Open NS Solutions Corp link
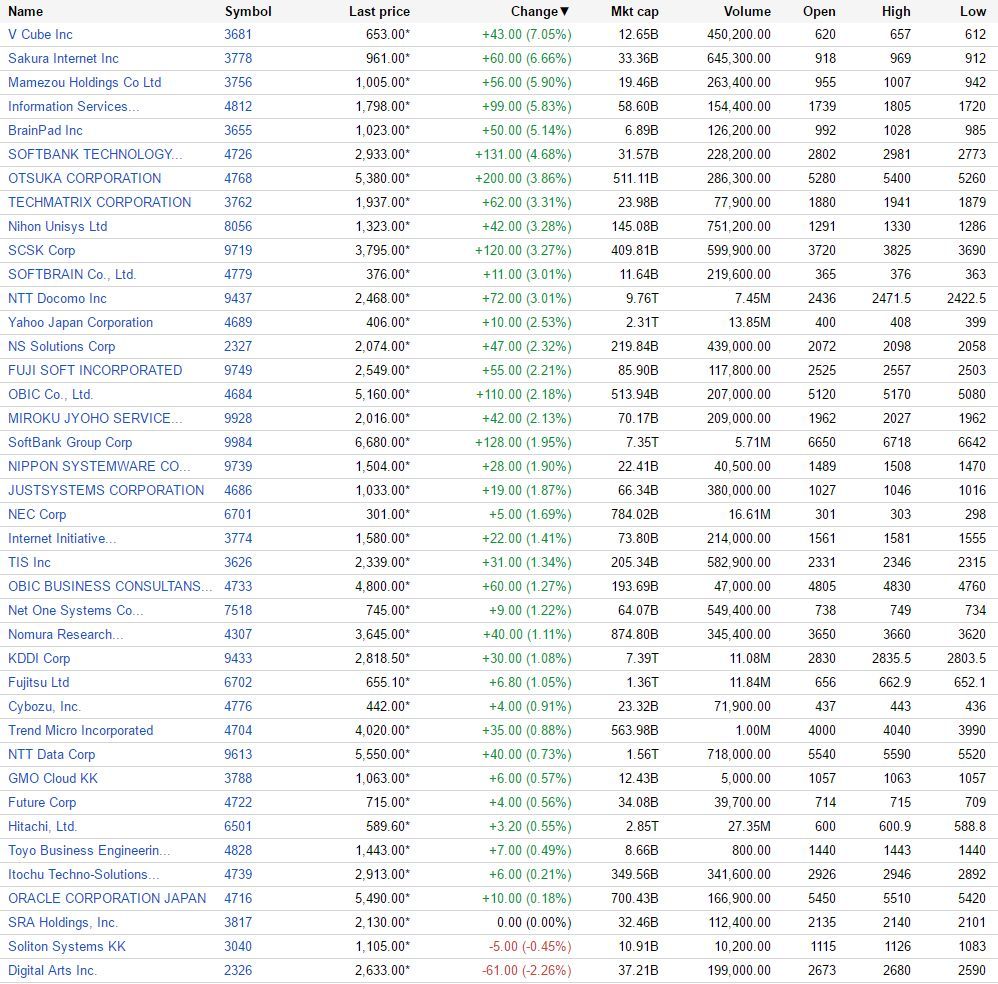The width and height of the screenshot is (998, 984). [61, 346]
